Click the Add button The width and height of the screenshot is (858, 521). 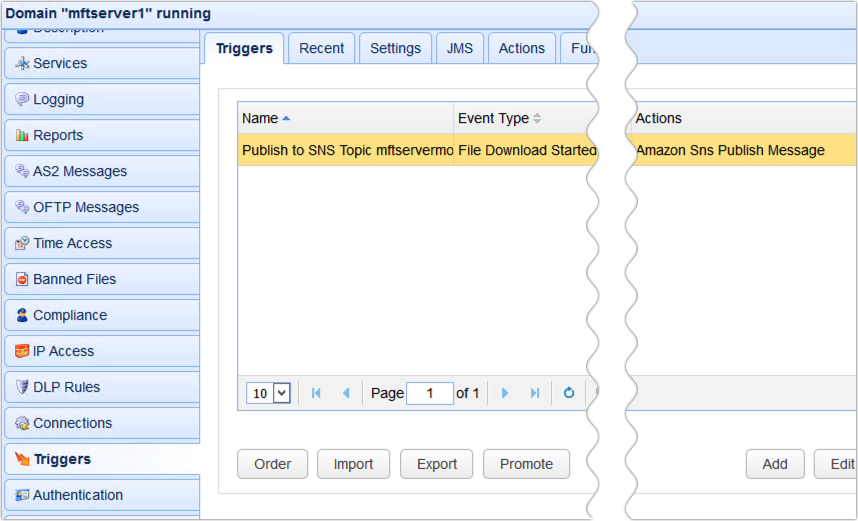coord(774,464)
